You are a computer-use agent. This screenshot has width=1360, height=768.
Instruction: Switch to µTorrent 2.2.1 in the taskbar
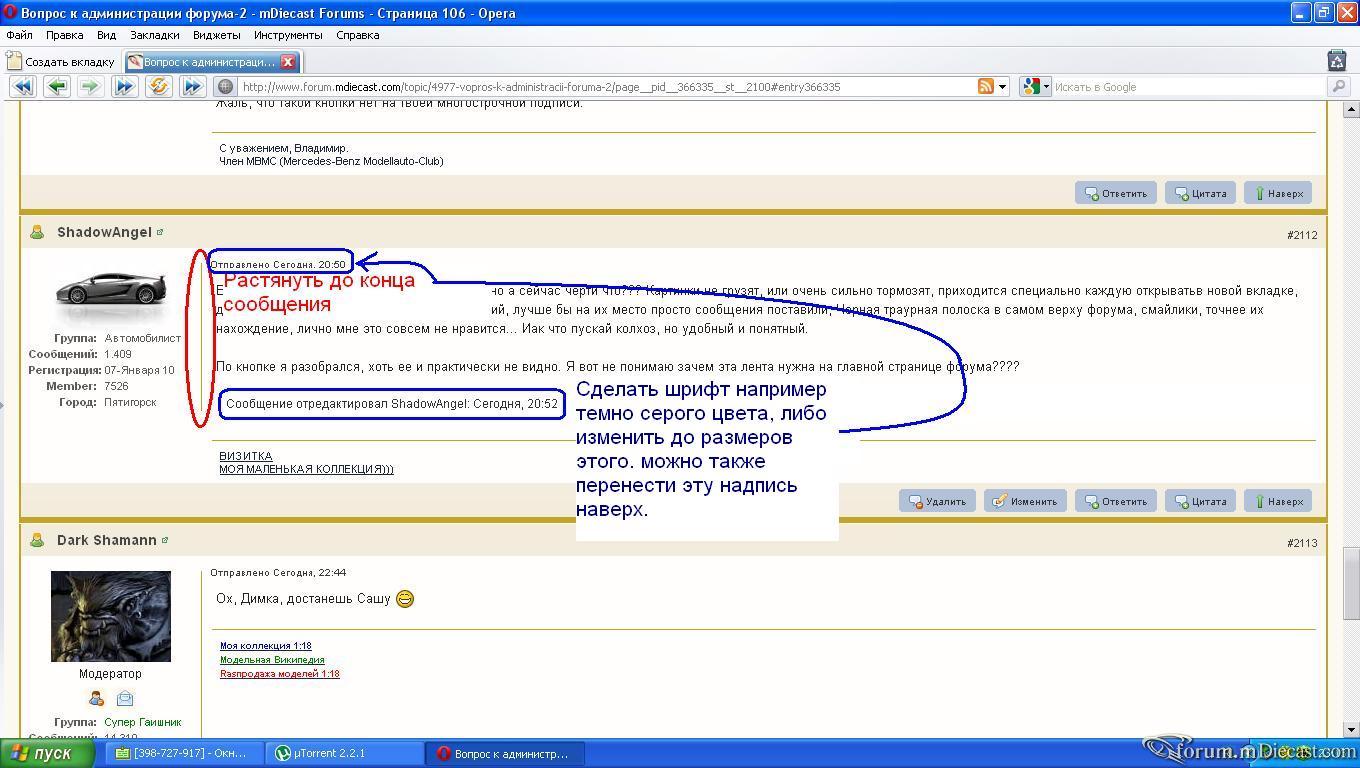tap(346, 753)
